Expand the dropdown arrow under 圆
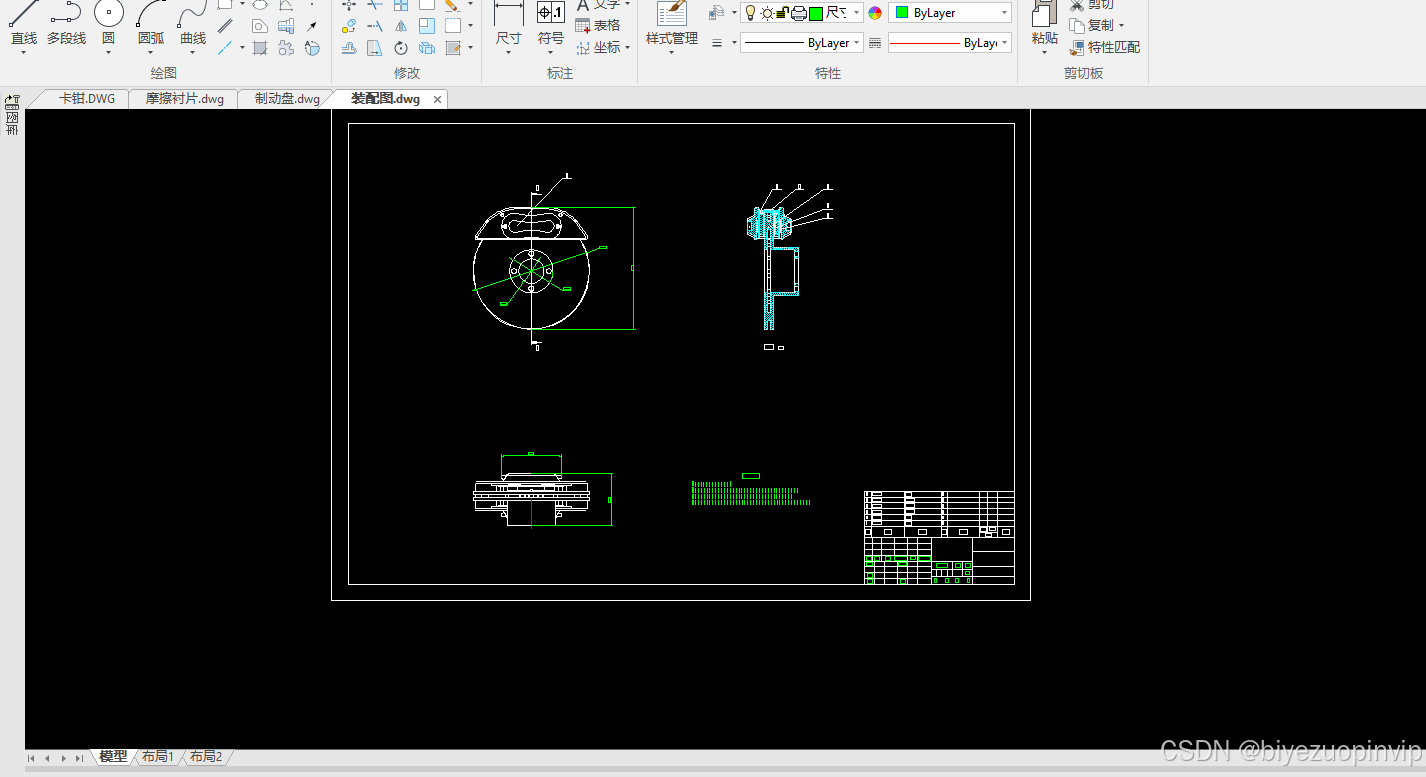This screenshot has height=777, width=1426. click(x=109, y=52)
